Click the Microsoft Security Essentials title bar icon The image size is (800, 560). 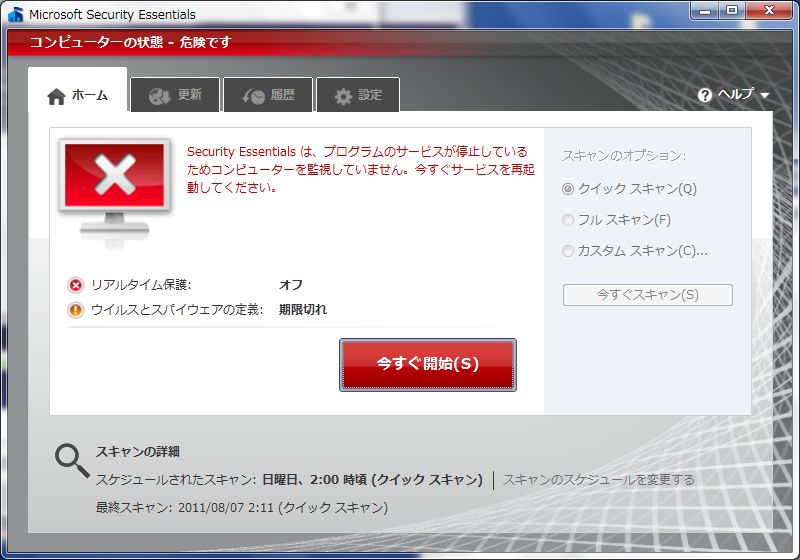coord(16,14)
